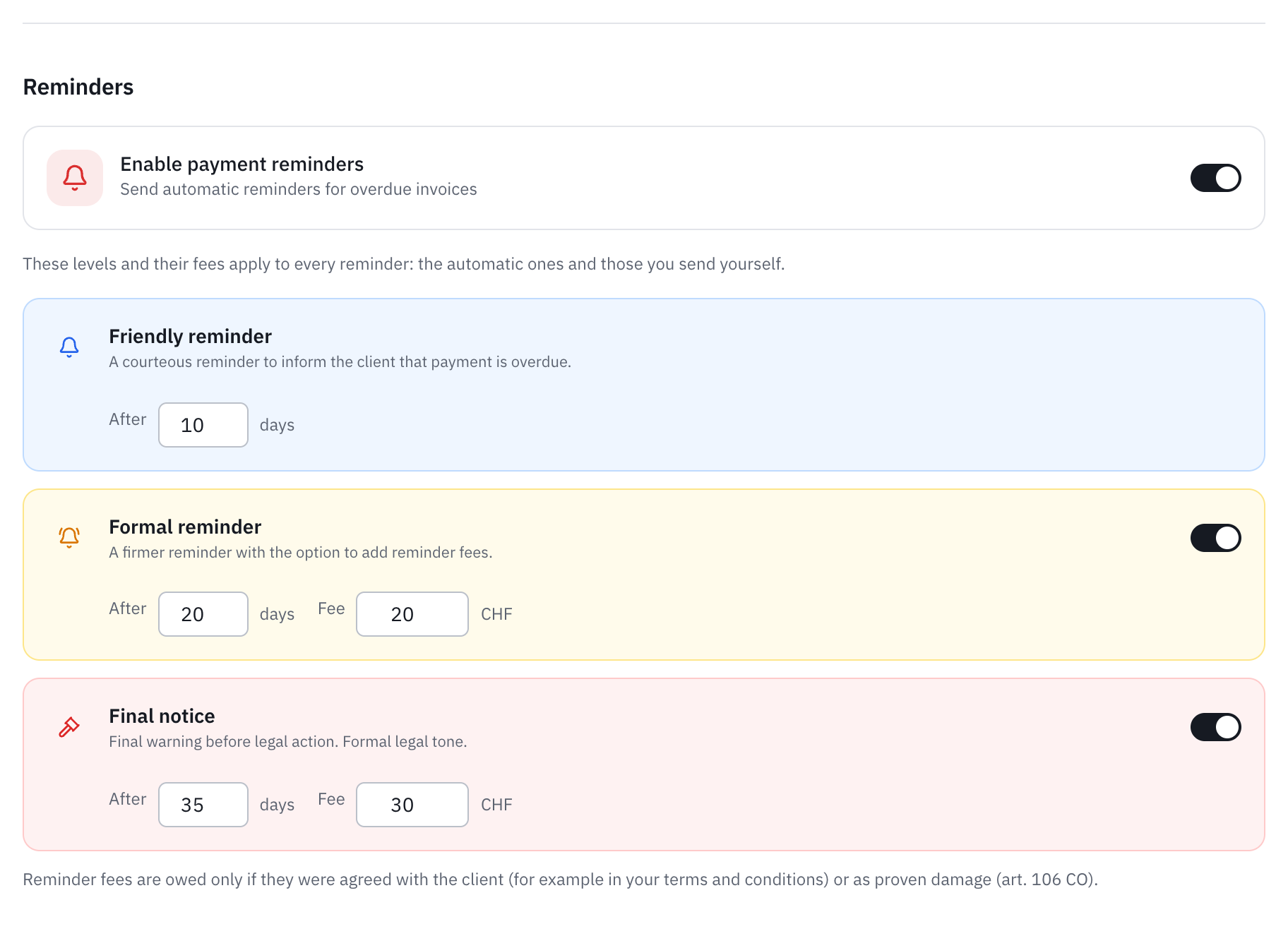Click the 'Final warning before legal action' description
The width and height of the screenshot is (1288, 936).
coord(288,741)
